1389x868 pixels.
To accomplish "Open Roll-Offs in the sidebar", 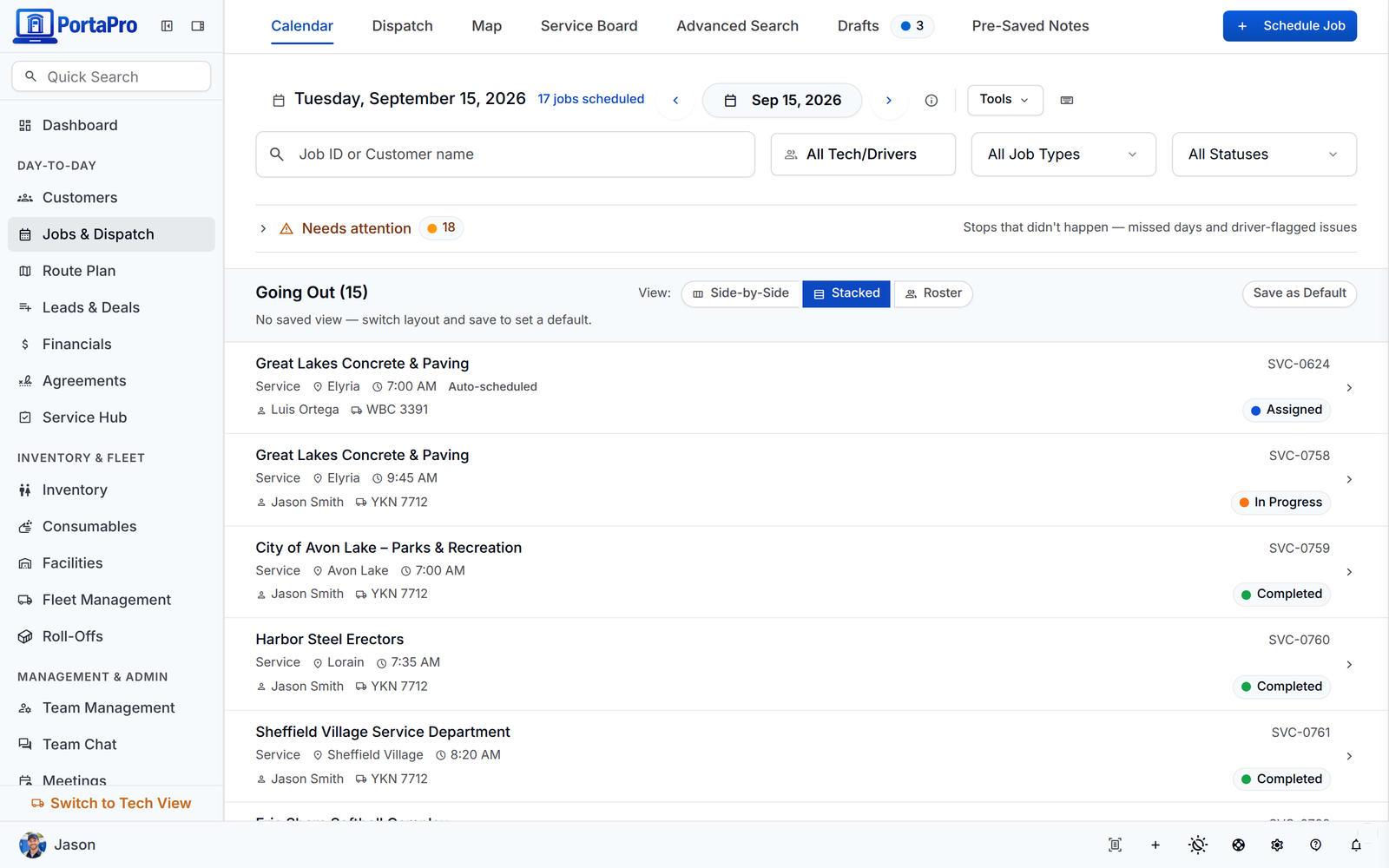I will (x=111, y=636).
